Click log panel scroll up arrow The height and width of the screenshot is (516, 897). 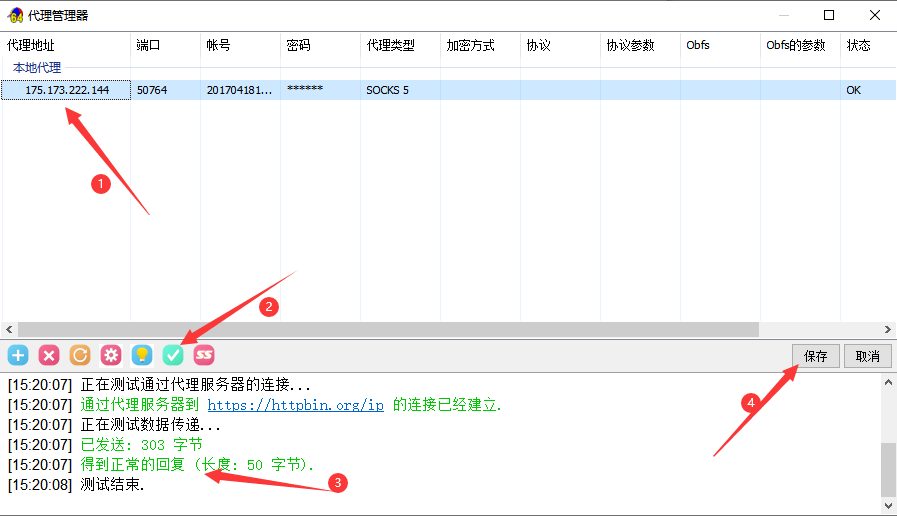888,382
